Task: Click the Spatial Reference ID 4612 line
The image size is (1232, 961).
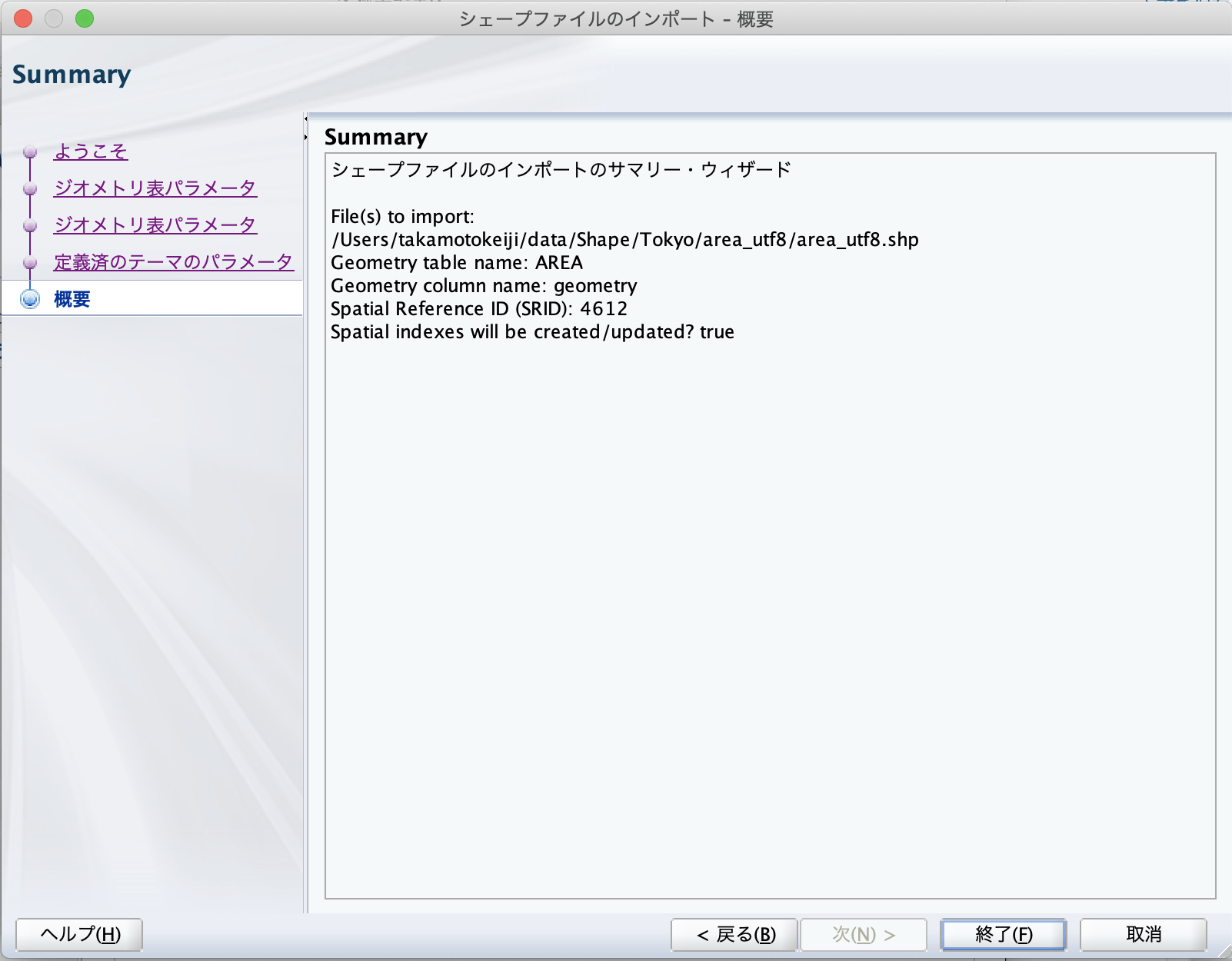Action: click(x=479, y=309)
